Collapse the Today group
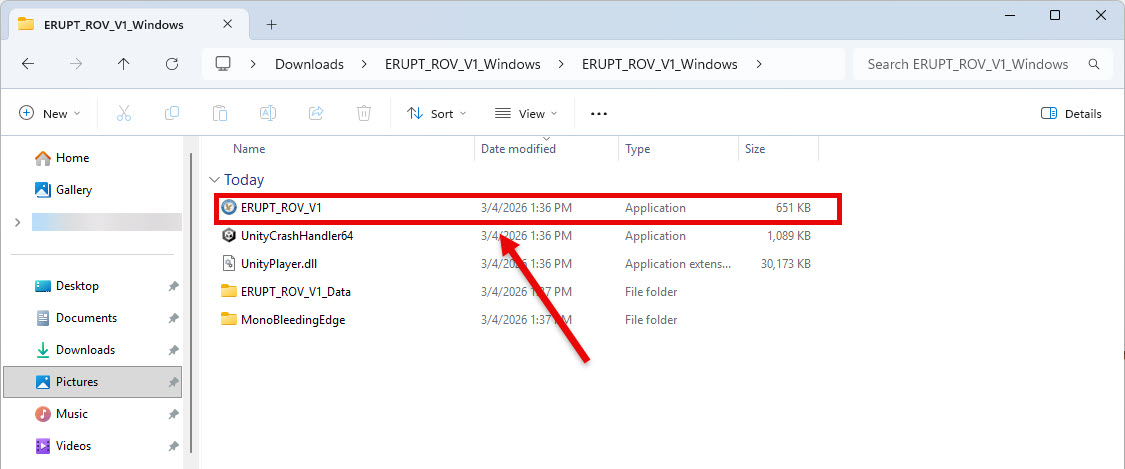 tap(213, 180)
